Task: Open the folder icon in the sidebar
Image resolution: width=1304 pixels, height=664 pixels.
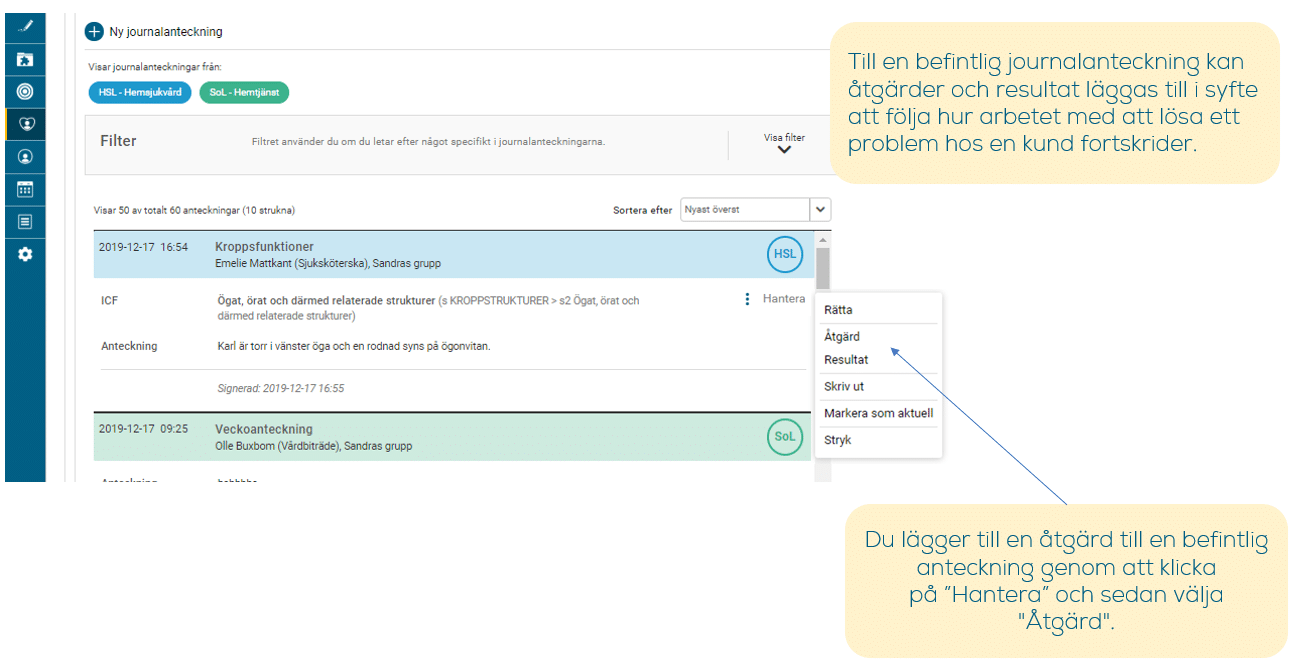Action: point(25,59)
